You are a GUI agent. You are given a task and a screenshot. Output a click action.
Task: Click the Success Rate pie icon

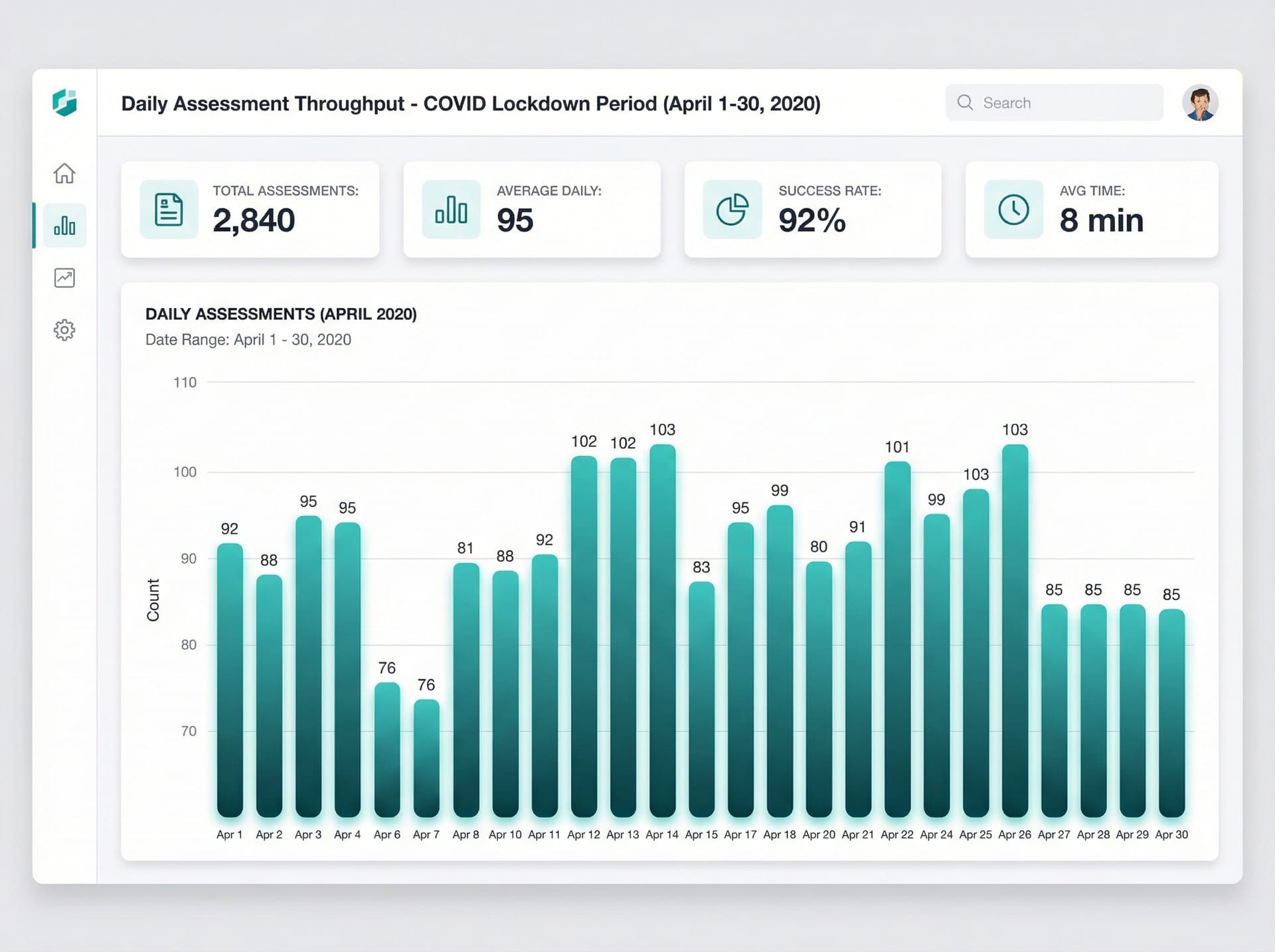point(732,210)
